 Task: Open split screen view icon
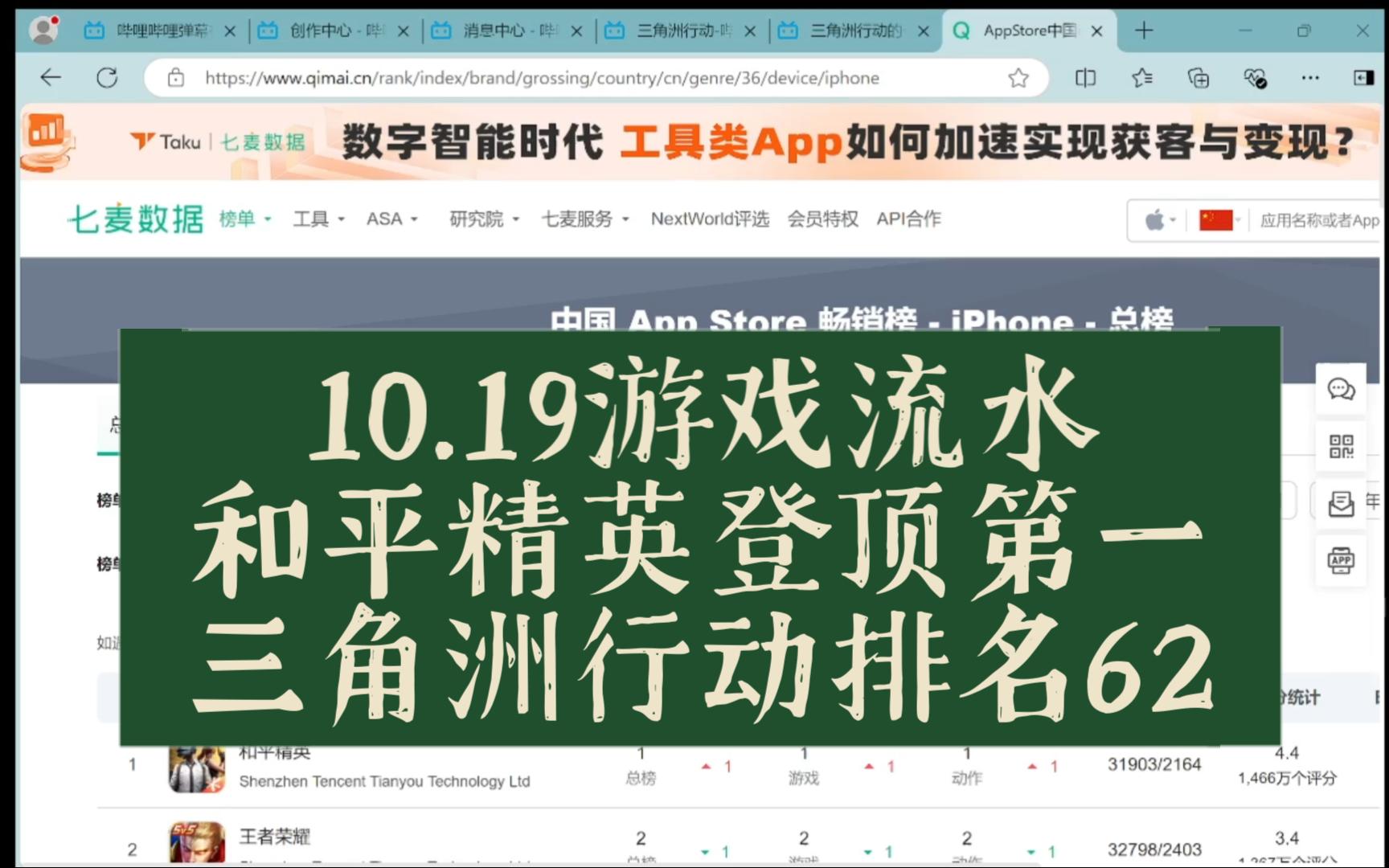(1085, 78)
